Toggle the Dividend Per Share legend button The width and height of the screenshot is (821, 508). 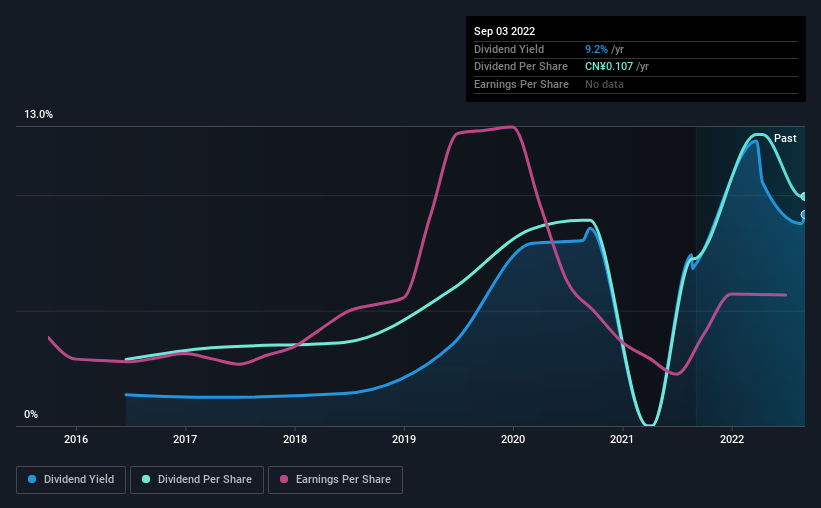tap(197, 480)
